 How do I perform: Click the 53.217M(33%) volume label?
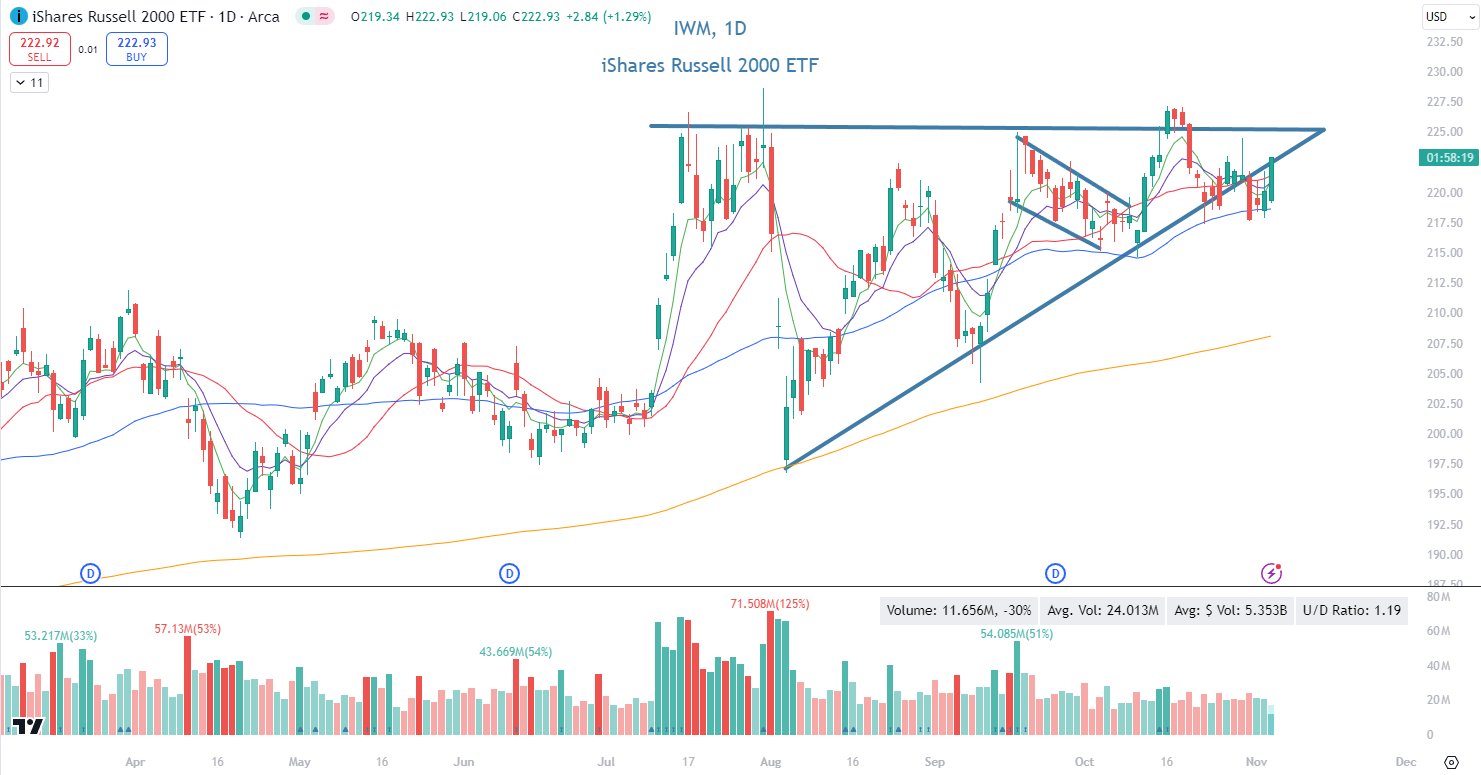[x=59, y=636]
